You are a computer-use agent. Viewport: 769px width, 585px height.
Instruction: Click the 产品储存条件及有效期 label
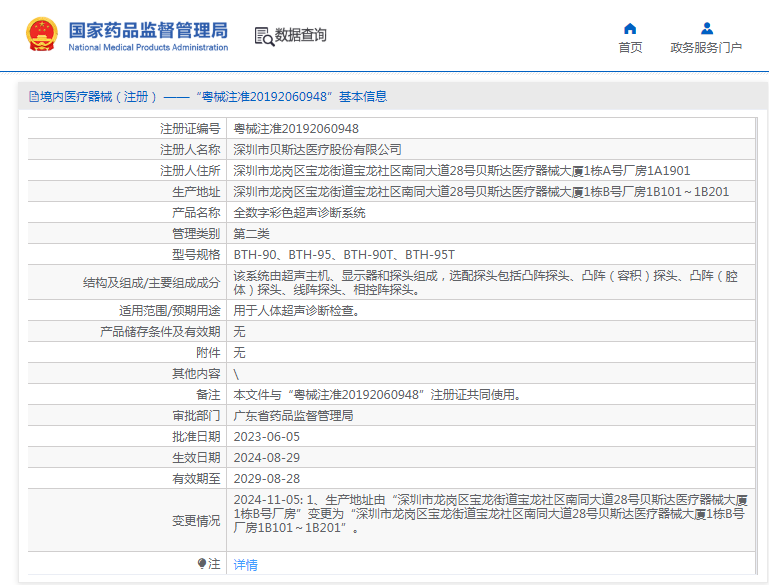pos(160,332)
